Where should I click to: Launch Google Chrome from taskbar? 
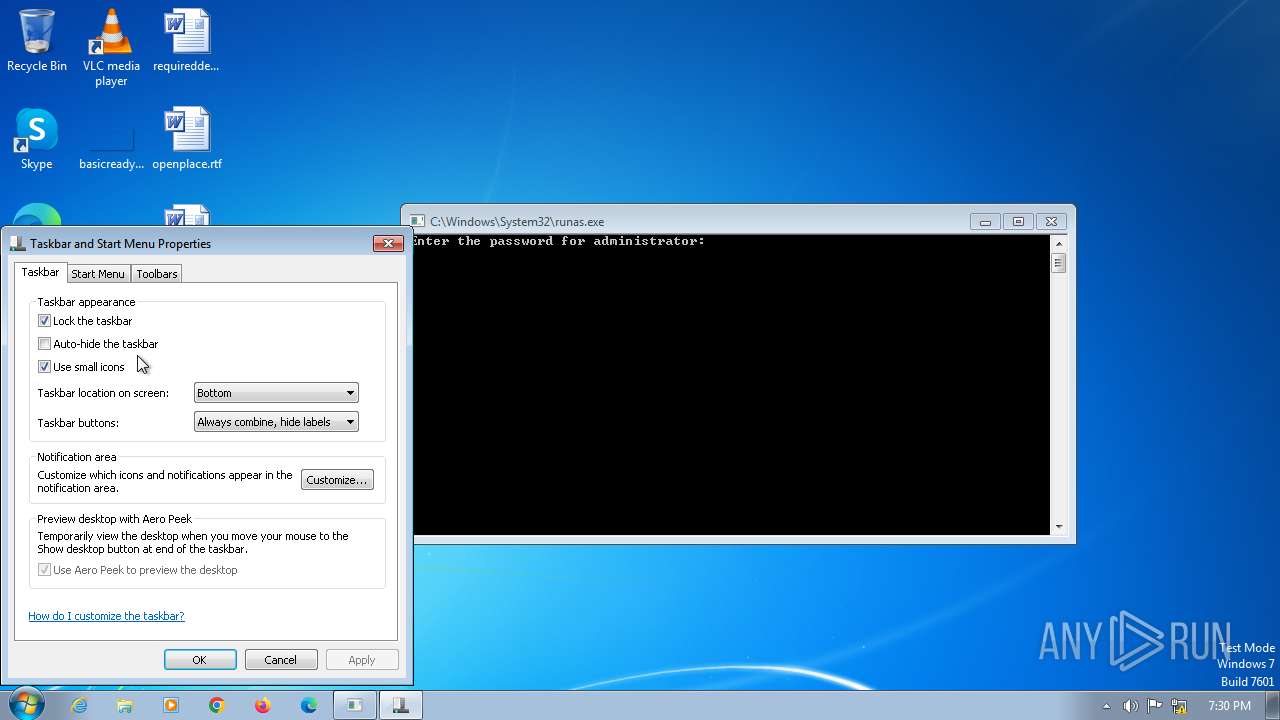click(x=217, y=705)
